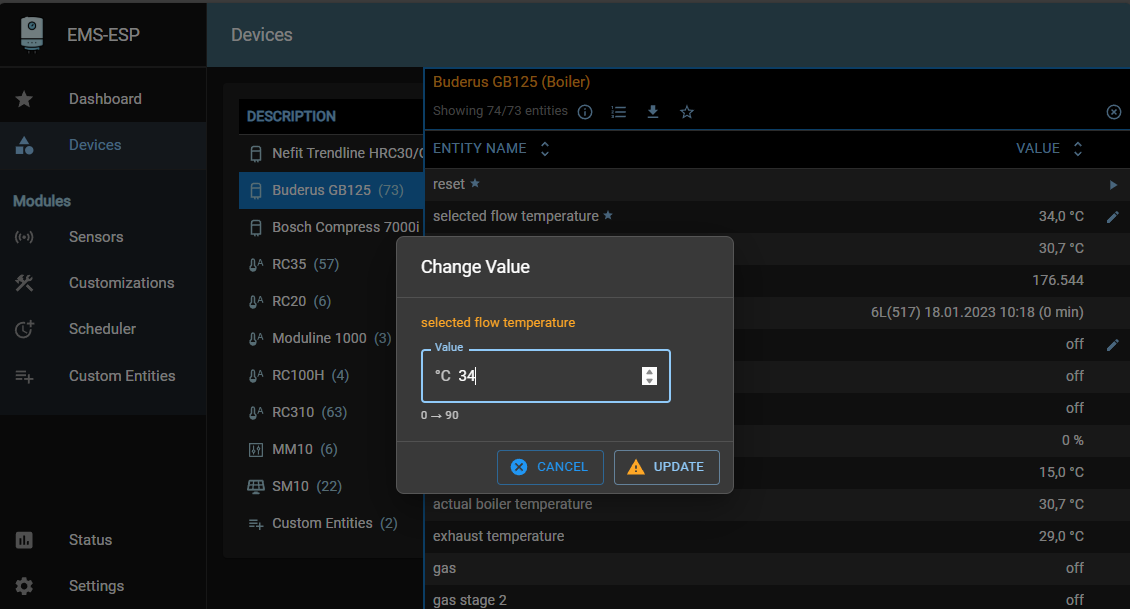Toggle the favorites star filter icon

687,112
